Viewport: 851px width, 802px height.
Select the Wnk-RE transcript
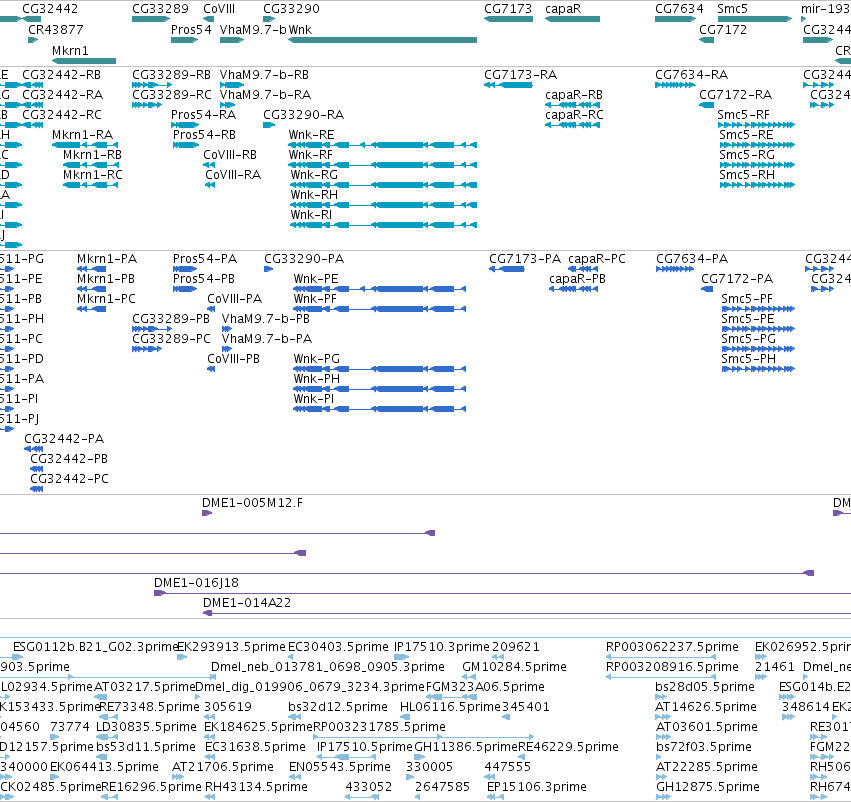383,145
